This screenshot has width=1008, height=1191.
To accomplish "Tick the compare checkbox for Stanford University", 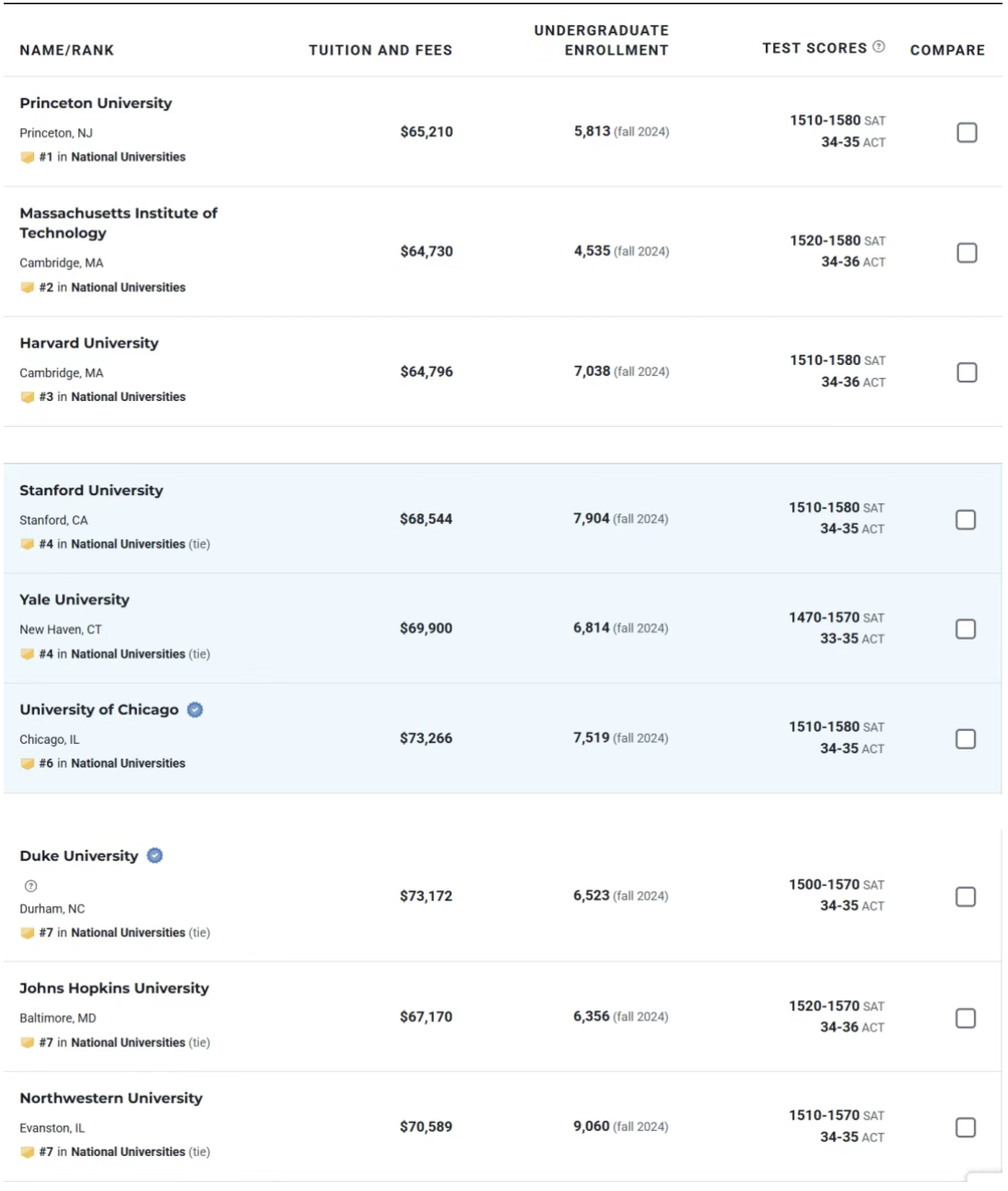I will [966, 520].
